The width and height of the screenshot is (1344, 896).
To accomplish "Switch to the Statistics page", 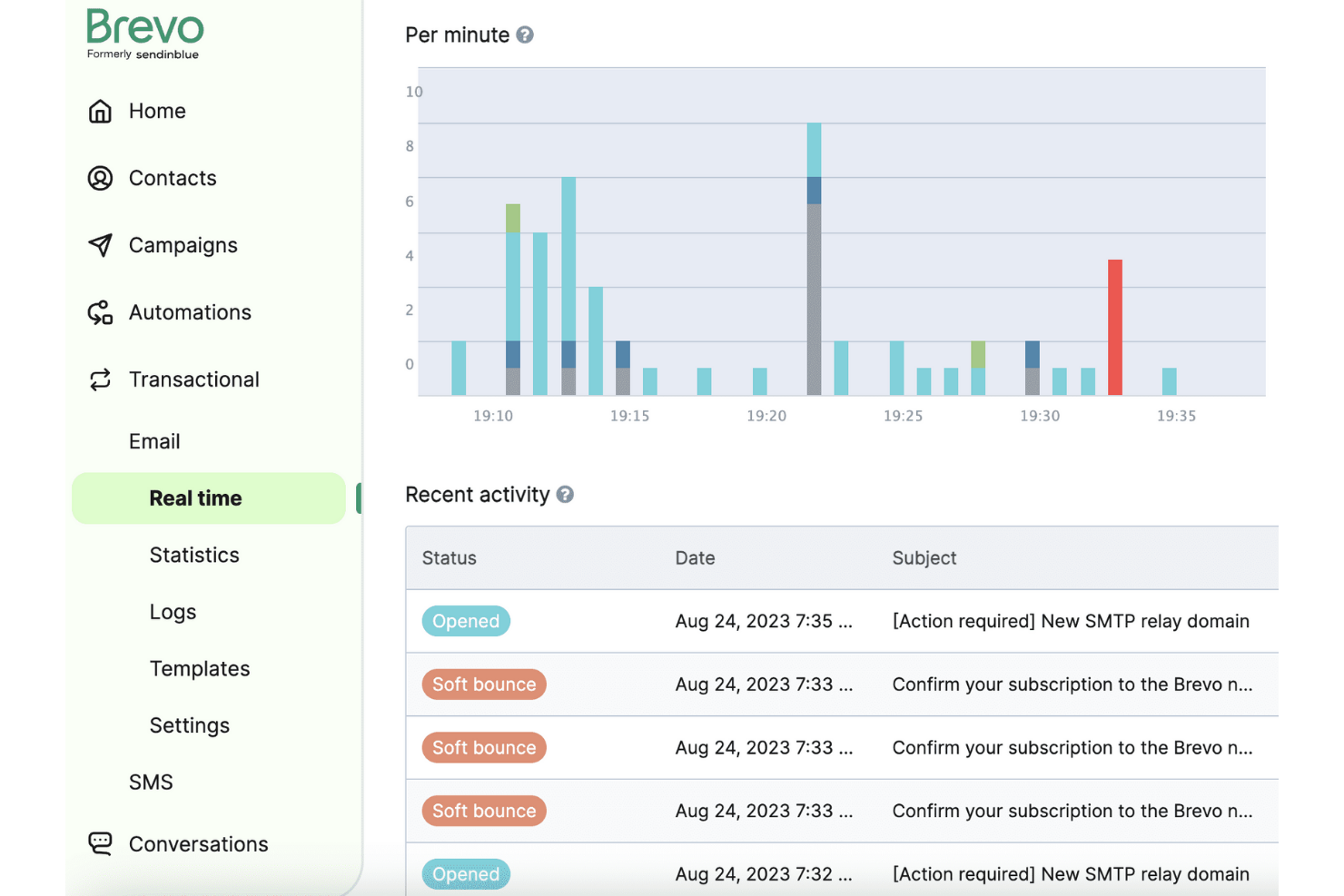I will (x=194, y=555).
